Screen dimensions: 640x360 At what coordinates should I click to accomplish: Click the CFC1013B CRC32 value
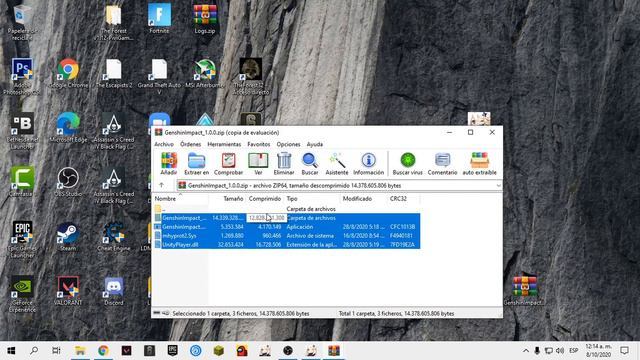pyautogui.click(x=402, y=227)
